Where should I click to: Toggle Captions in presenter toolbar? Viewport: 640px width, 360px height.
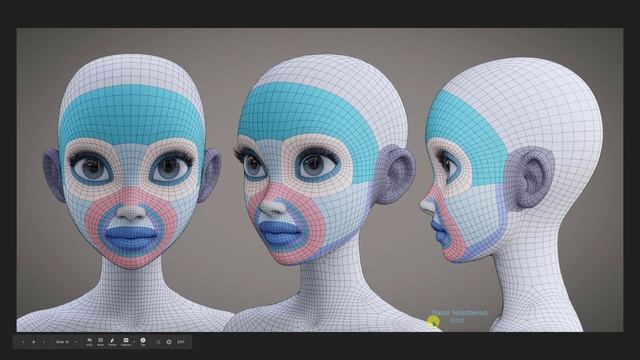[126, 342]
